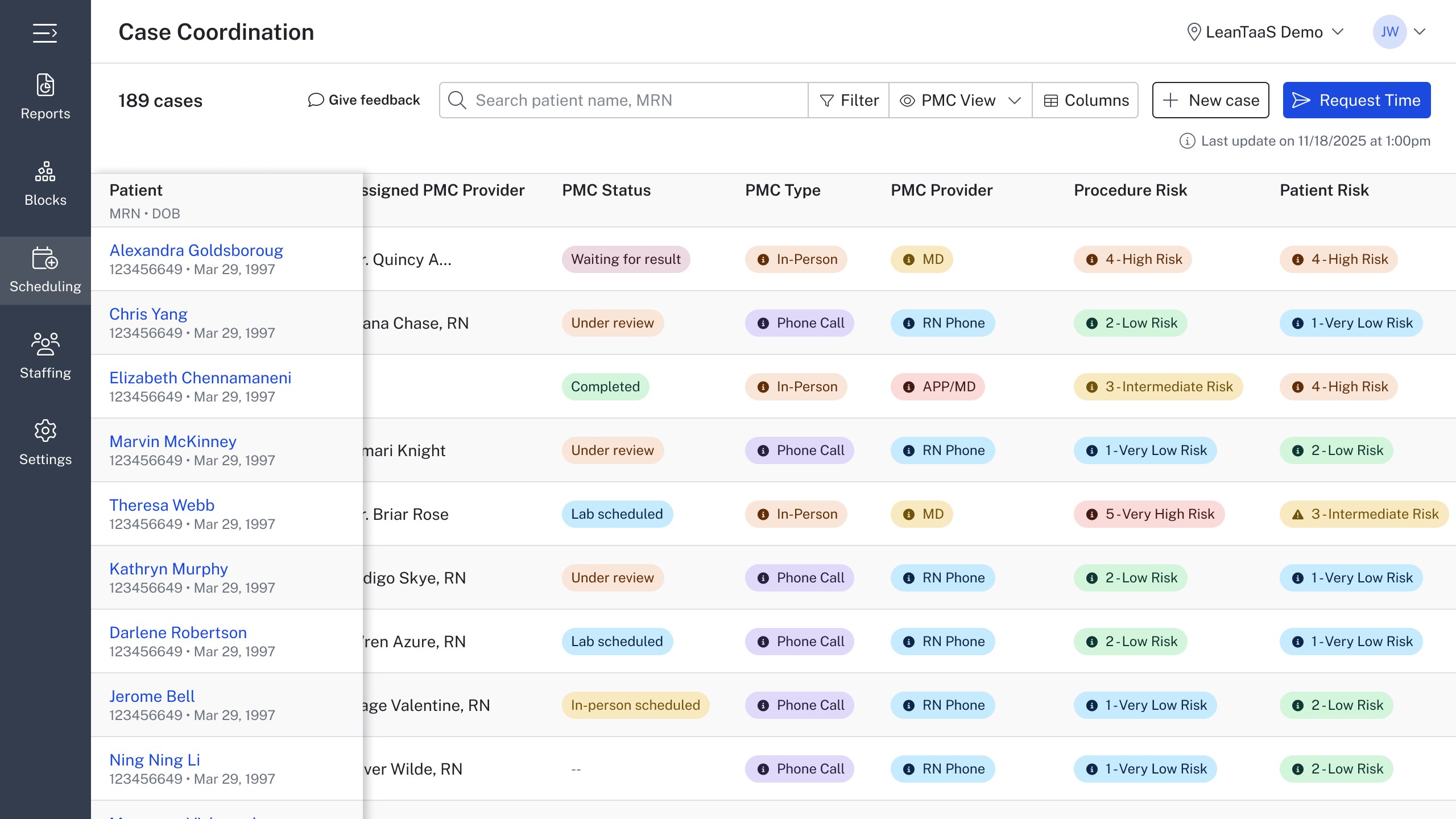Click ana Chase, RN provider cell
This screenshot has width=1456, height=819.
click(416, 323)
